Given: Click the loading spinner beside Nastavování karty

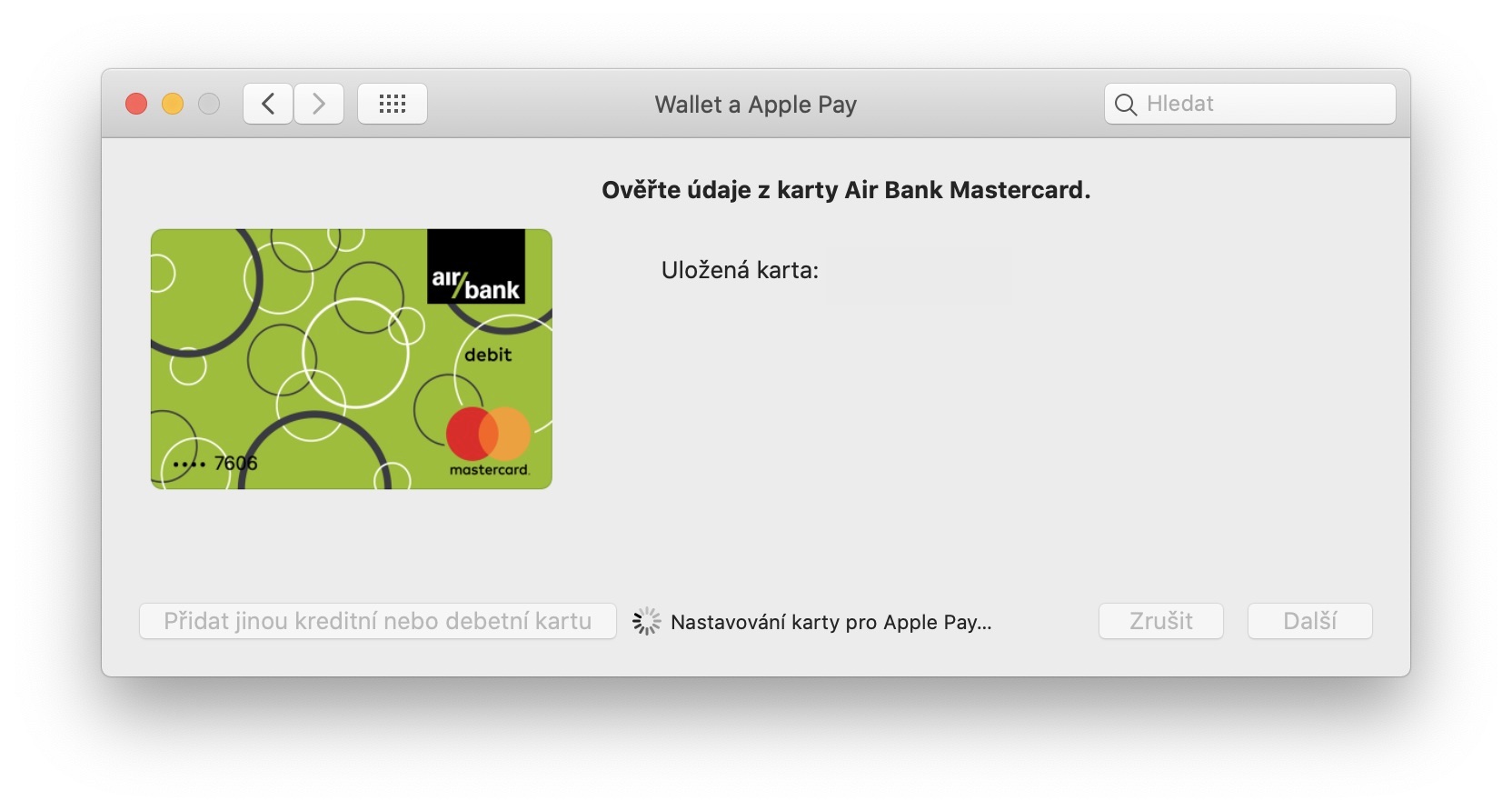Looking at the screenshot, I should [647, 622].
